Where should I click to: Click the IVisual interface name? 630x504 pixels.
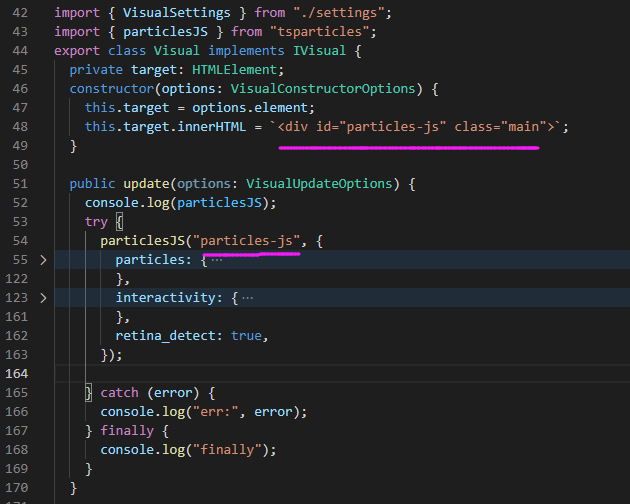point(319,51)
